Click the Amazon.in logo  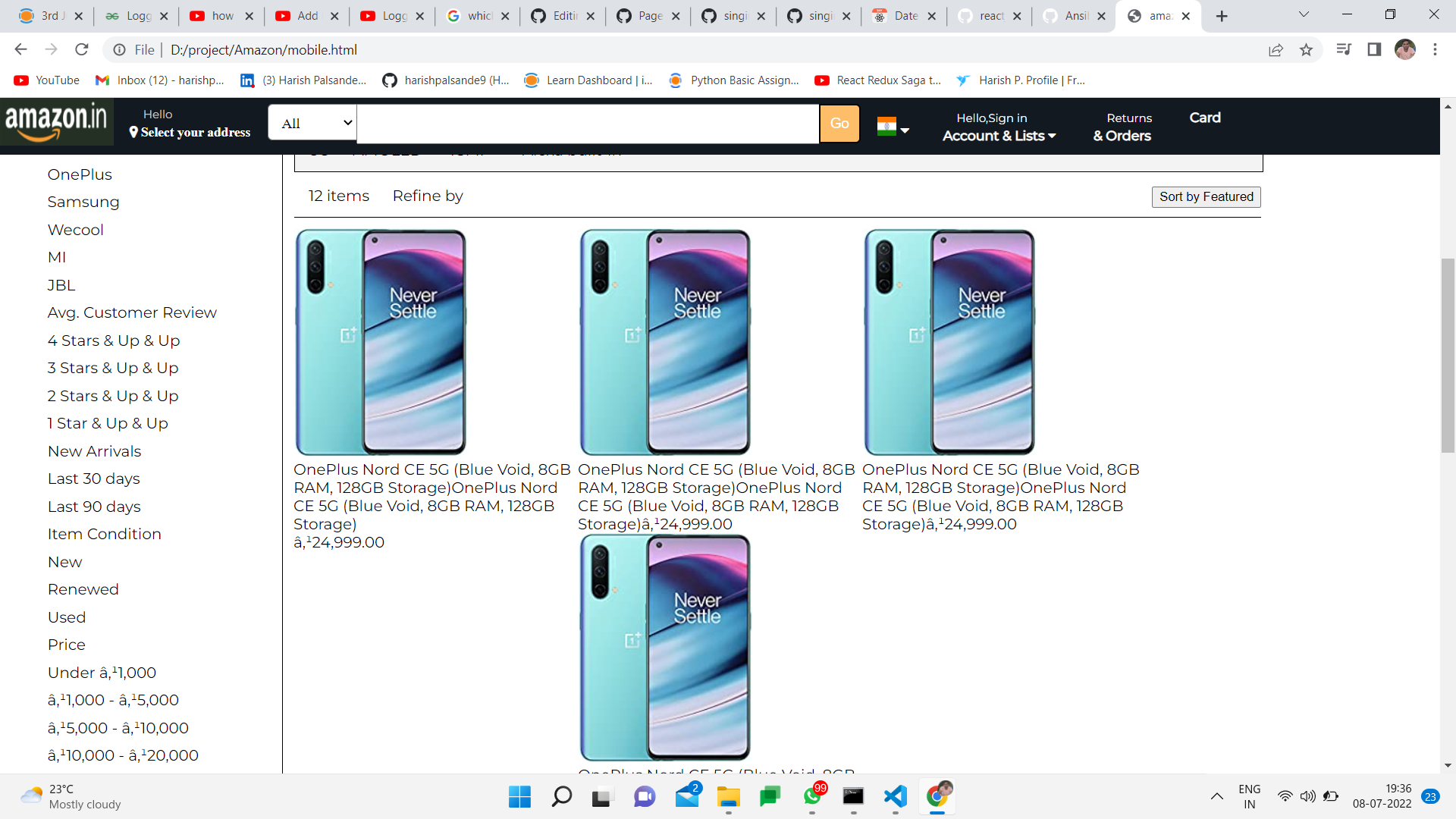pos(56,121)
